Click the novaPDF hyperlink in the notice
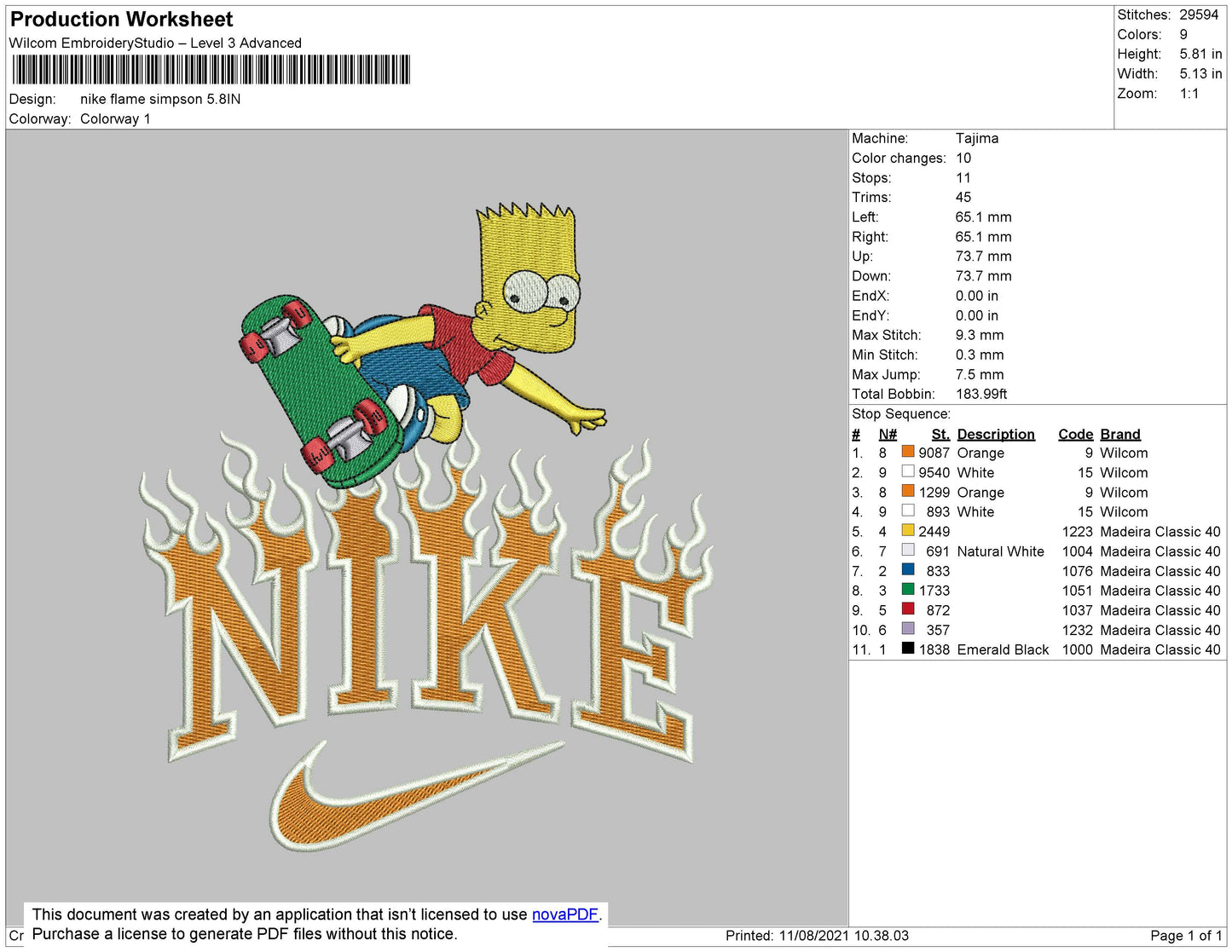The width and height of the screenshot is (1232, 952). (x=564, y=914)
